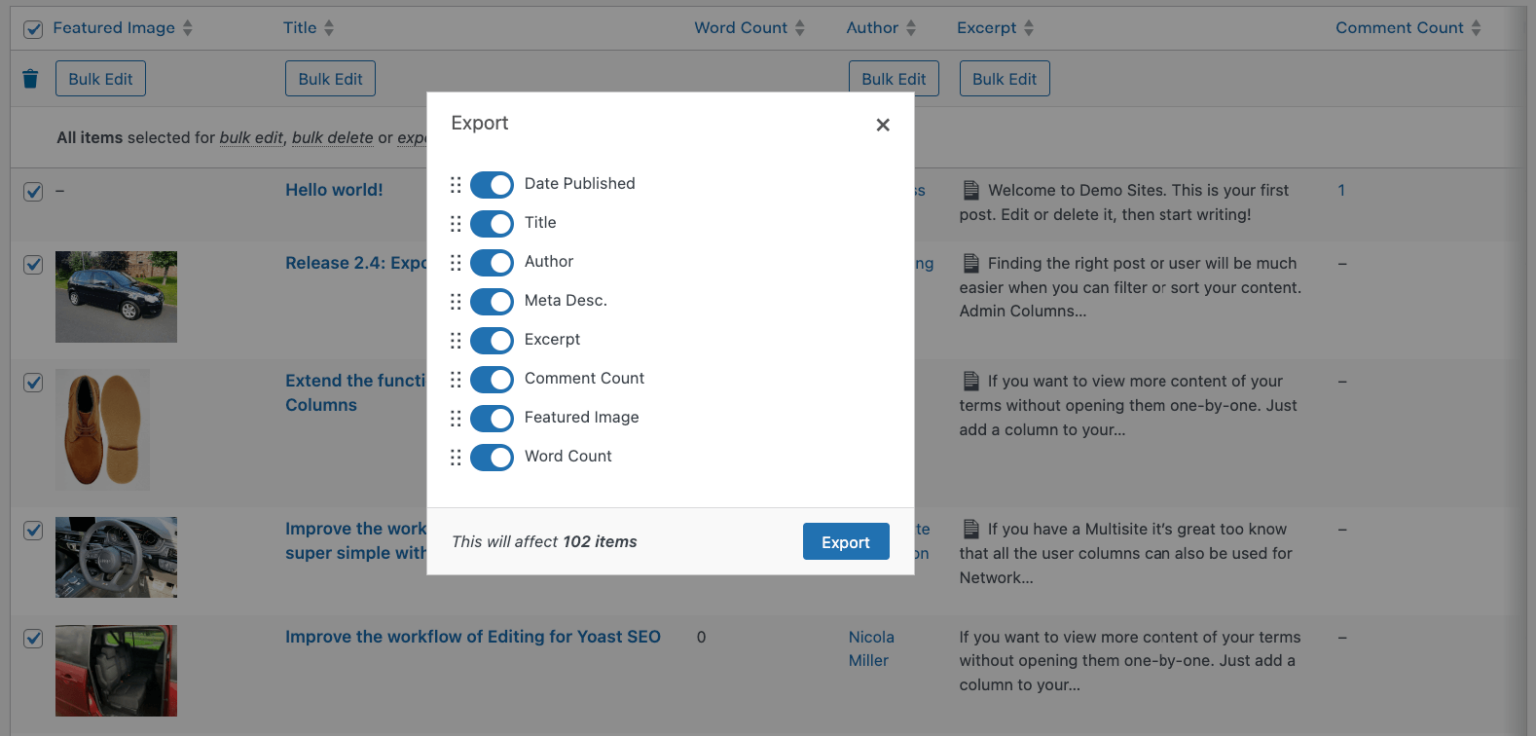Click the document icon beside the Hello world excerpt
Viewport: 1536px width, 736px height.
971,190
